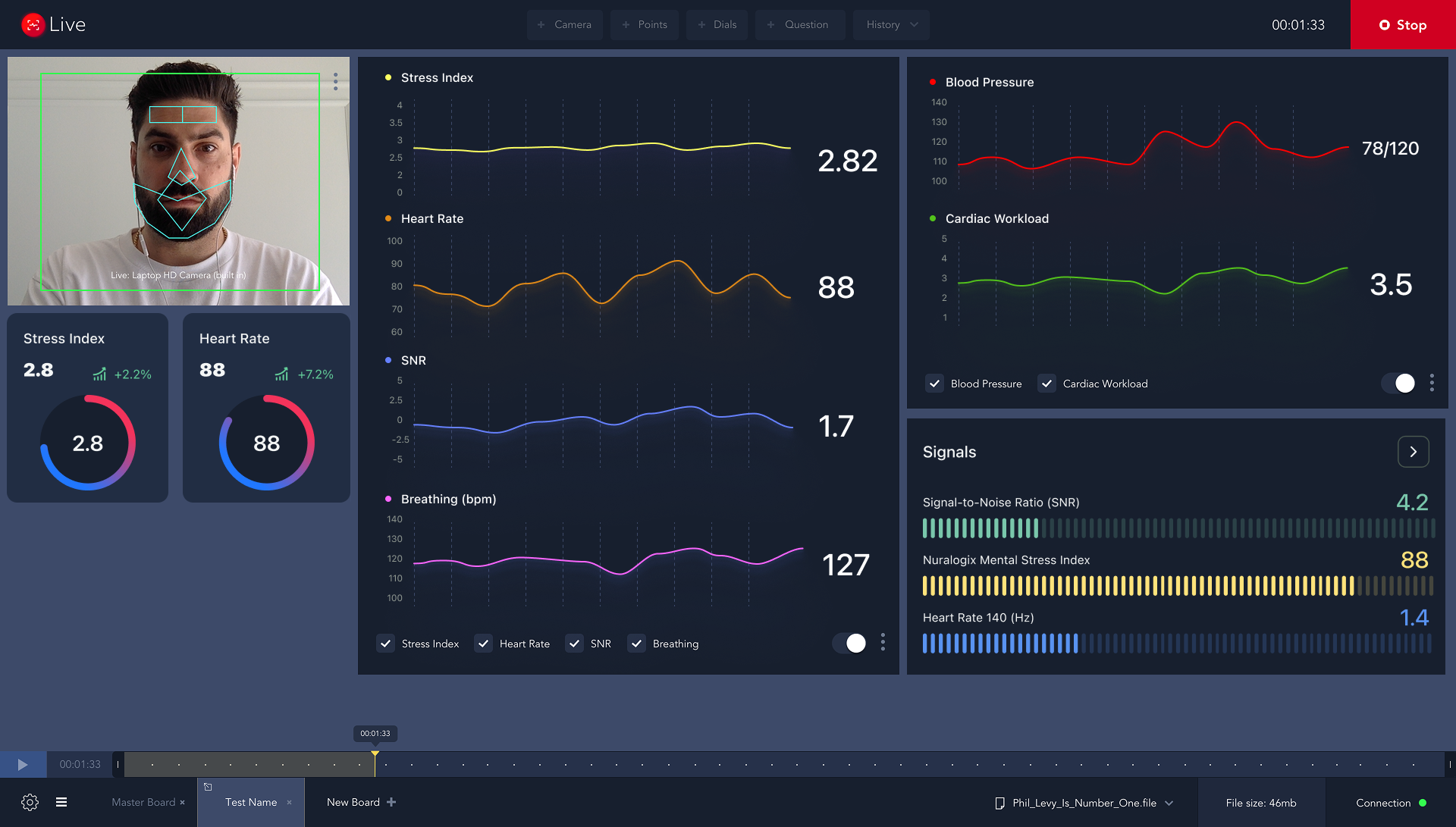
Task: Switch to the Master Board tab
Action: tap(143, 802)
